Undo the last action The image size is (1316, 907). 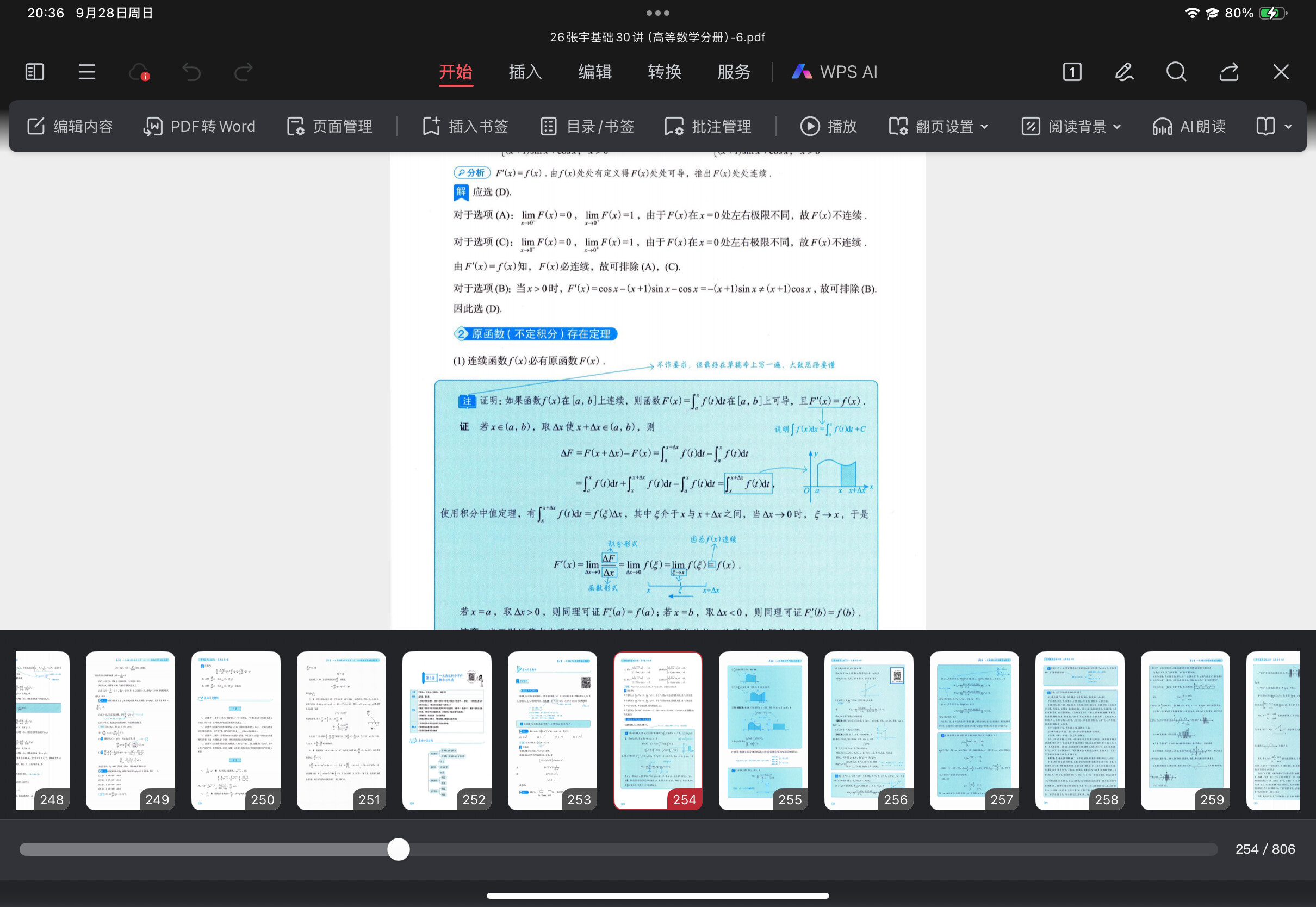coord(191,72)
